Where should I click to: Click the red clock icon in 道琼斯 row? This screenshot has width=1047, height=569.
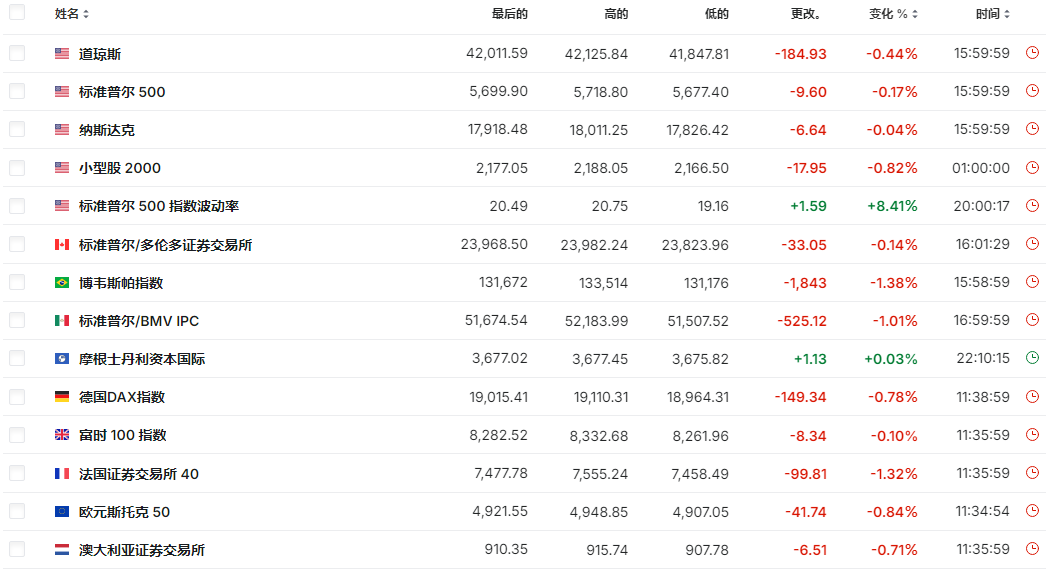(1032, 53)
